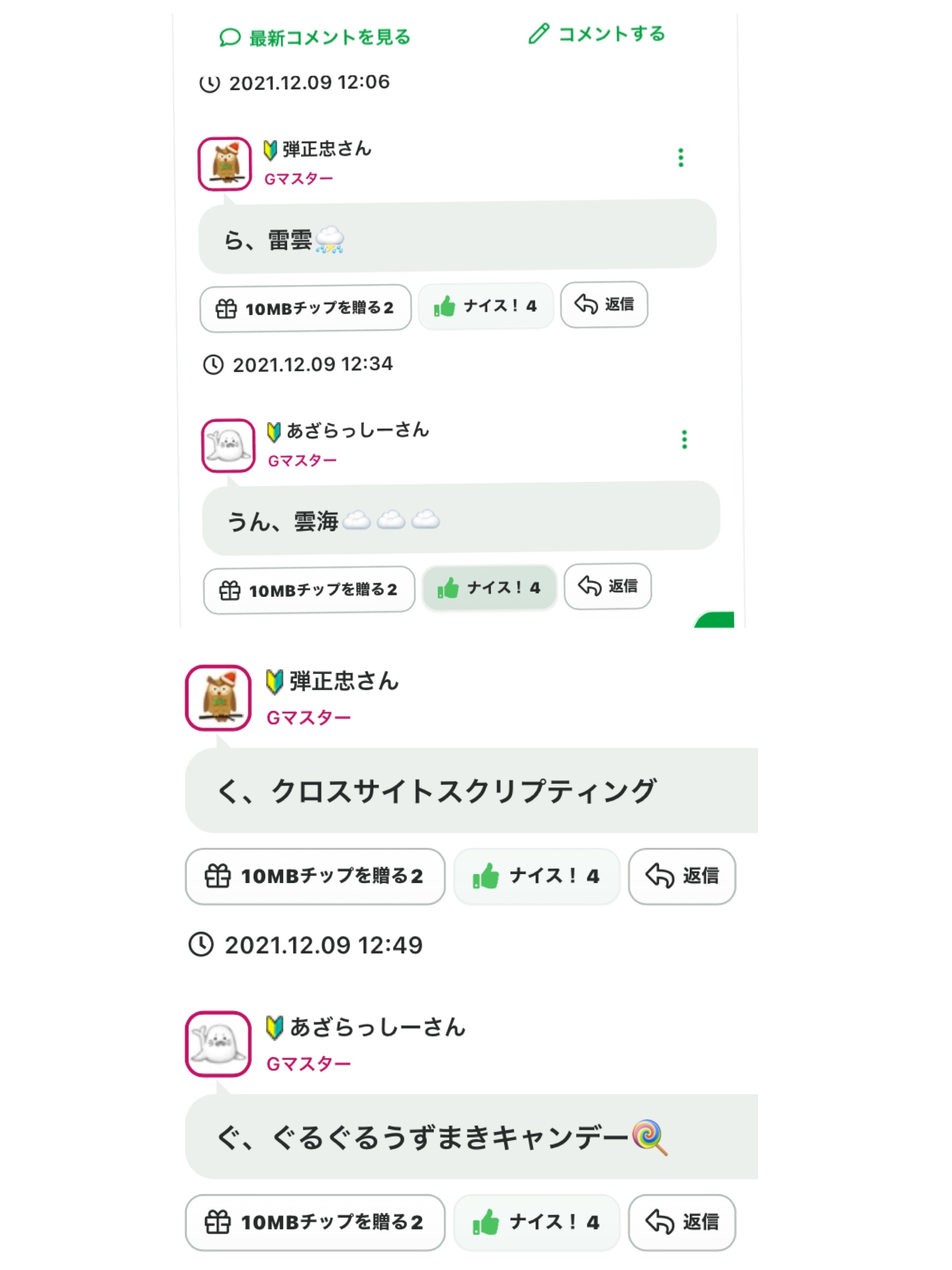Viewport: 952px width, 1270px height.
Task: Toggle ナイス! on the 雲海 comment
Action: point(489,588)
